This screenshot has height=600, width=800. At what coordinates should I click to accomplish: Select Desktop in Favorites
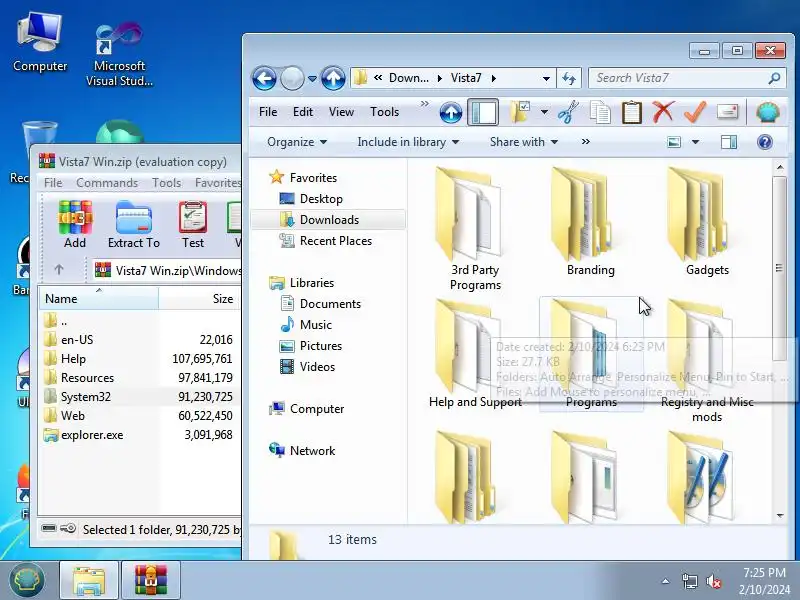click(x=321, y=198)
